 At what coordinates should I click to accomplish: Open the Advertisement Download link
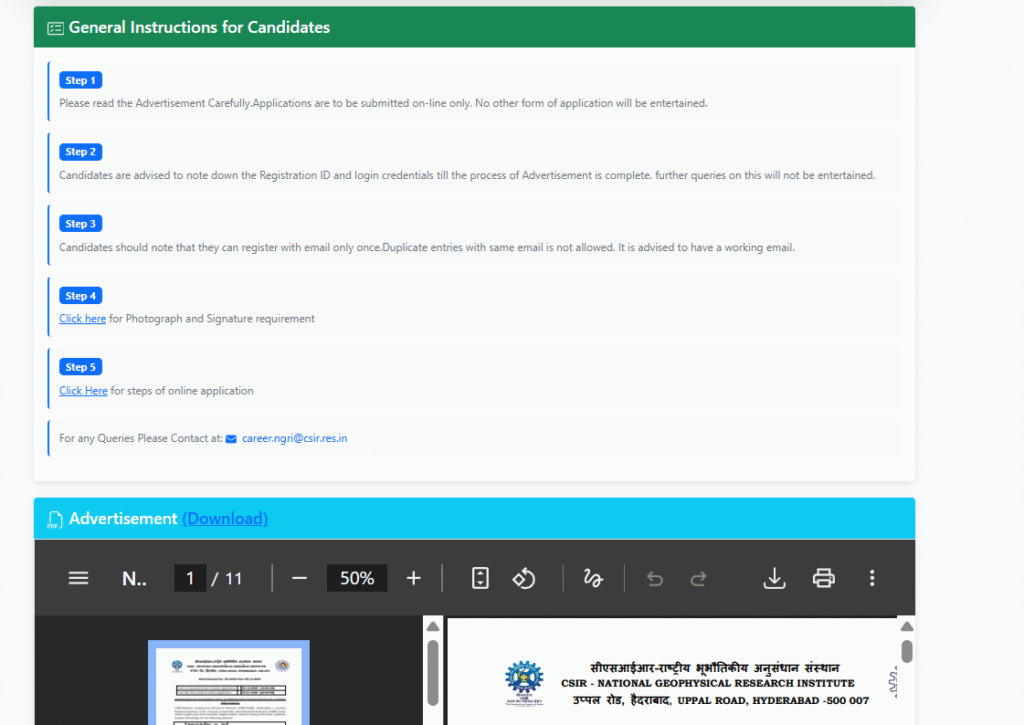225,518
